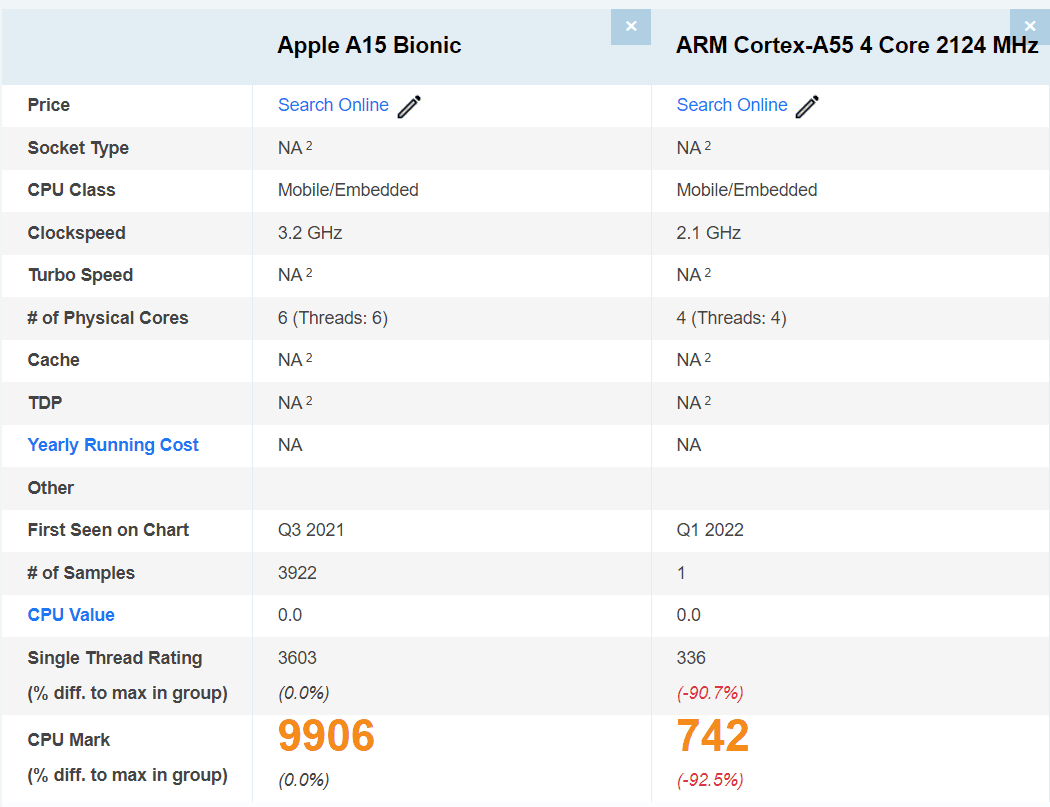Select the 3.2 GHz clockspeed value

pos(310,233)
